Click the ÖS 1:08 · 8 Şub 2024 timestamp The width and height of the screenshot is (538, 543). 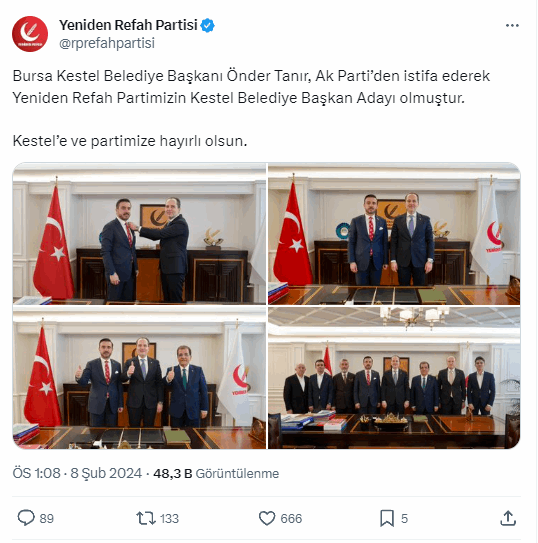click(77, 473)
